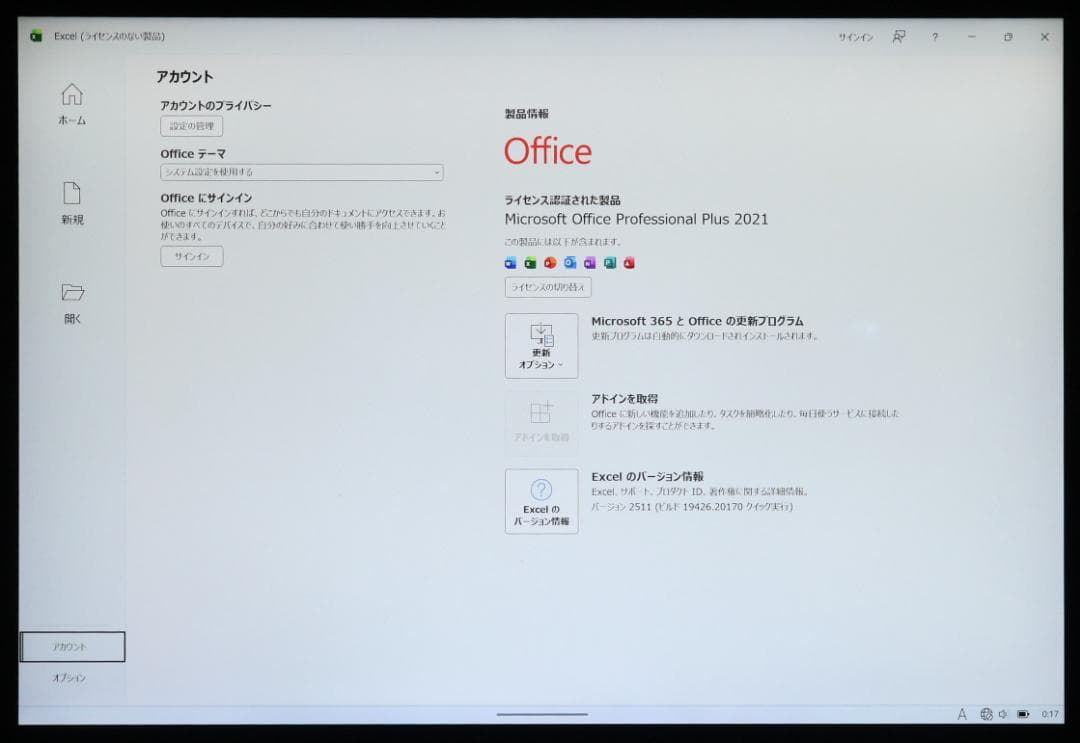
Task: Open the 更新オプション dropdown
Action: click(541, 346)
